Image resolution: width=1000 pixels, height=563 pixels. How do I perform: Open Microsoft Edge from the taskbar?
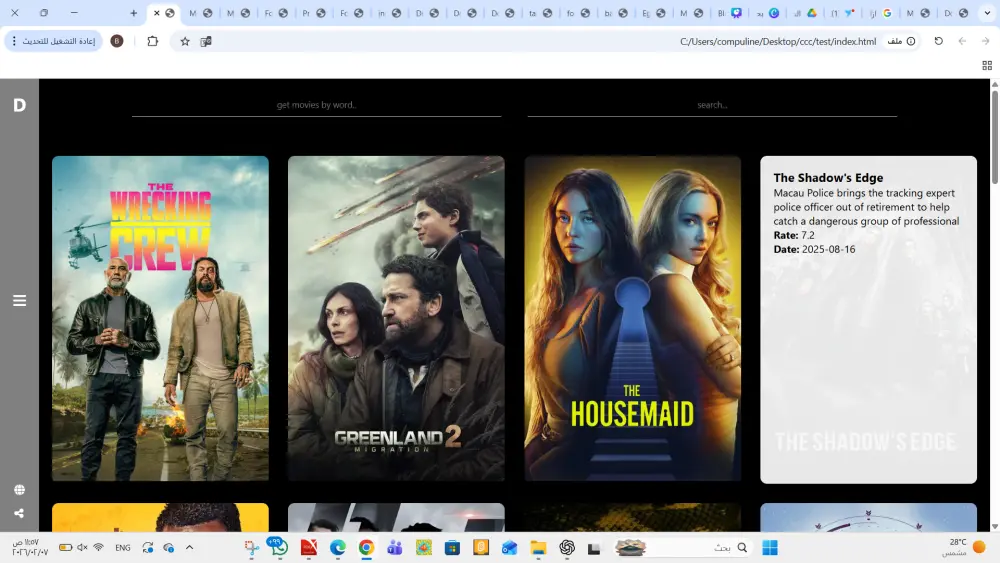[337, 548]
